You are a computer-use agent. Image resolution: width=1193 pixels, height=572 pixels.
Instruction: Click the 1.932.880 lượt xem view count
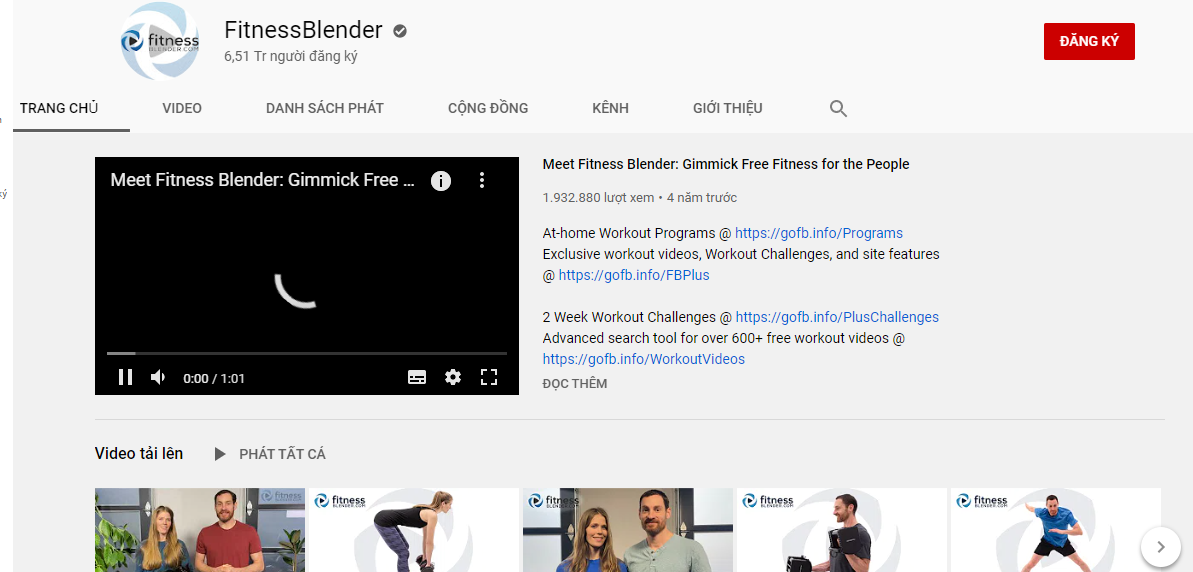[x=598, y=198]
